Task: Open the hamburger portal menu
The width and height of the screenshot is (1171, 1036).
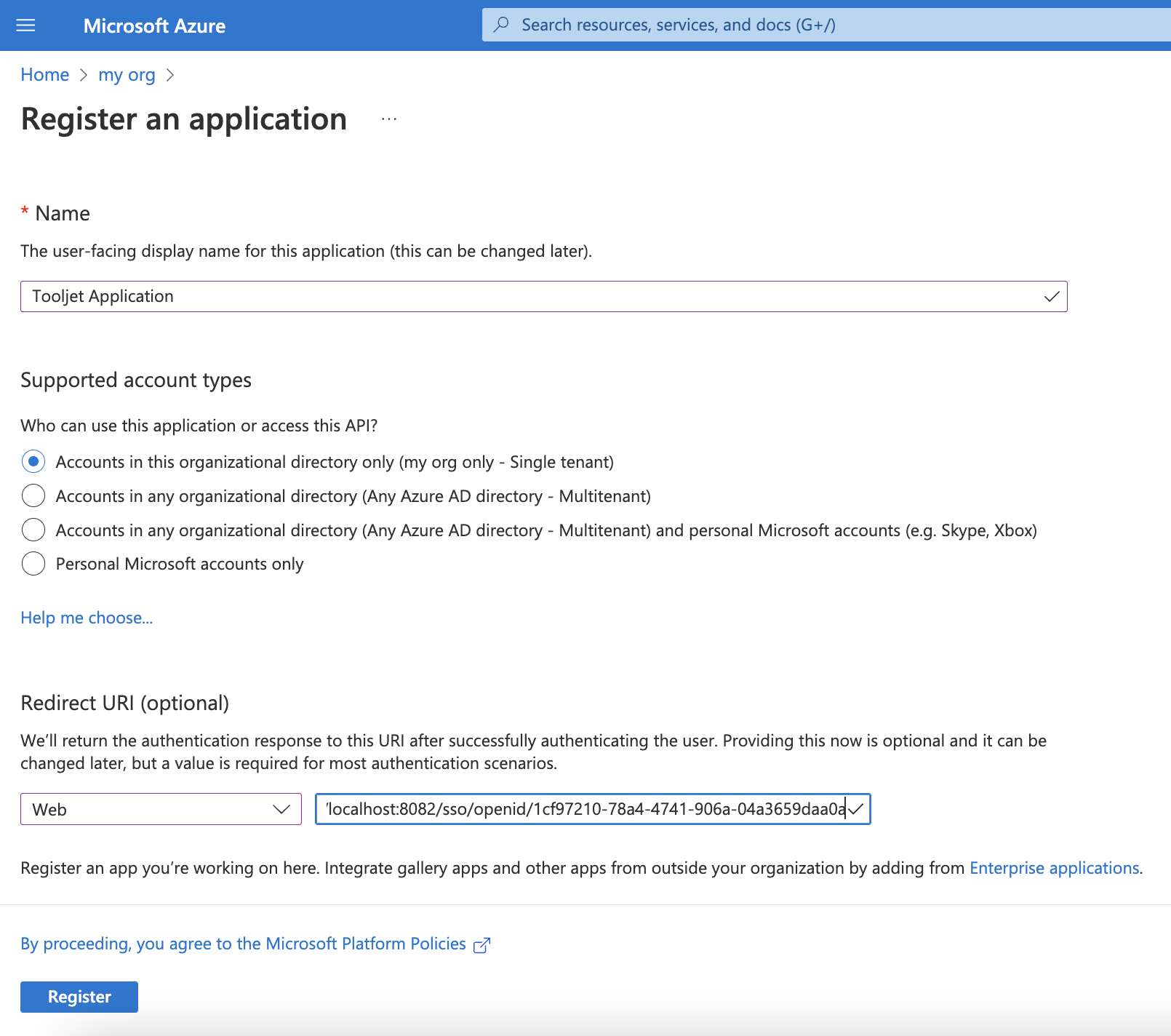Action: pyautogui.click(x=25, y=25)
